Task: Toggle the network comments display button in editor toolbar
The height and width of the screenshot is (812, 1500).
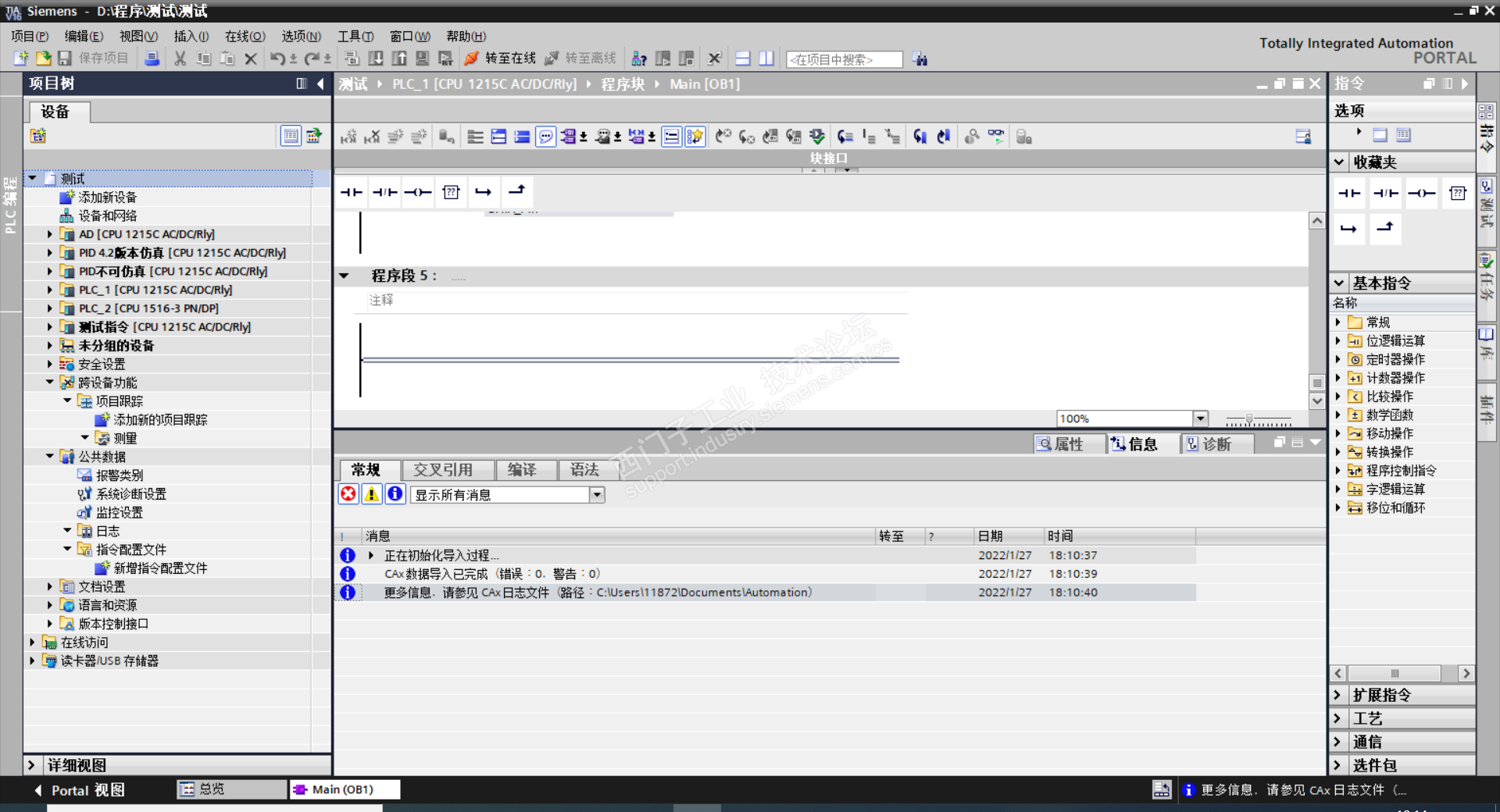Action: (671, 137)
